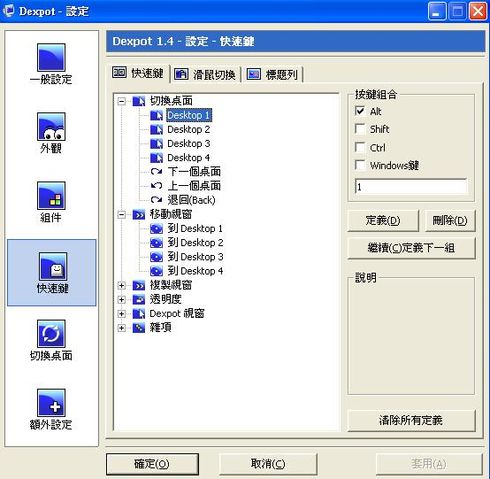This screenshot has height=479, width=490.
Task: Click the 取消(C) button
Action: point(268,464)
